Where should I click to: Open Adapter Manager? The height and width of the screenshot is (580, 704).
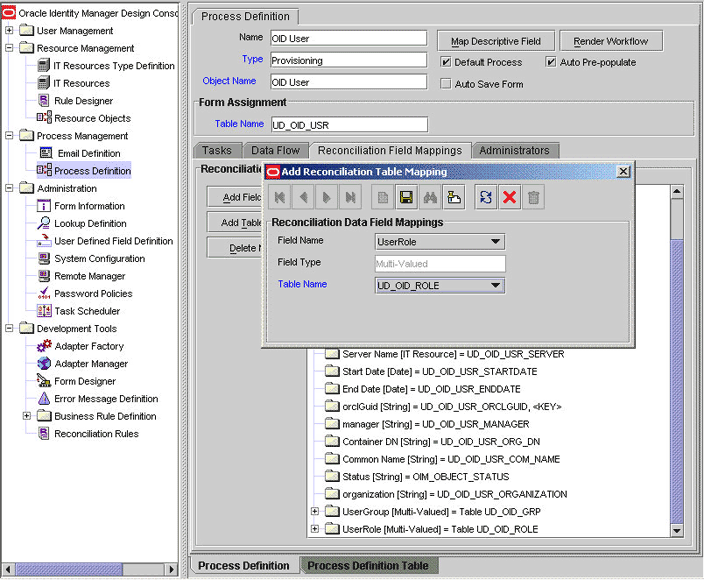[91, 364]
